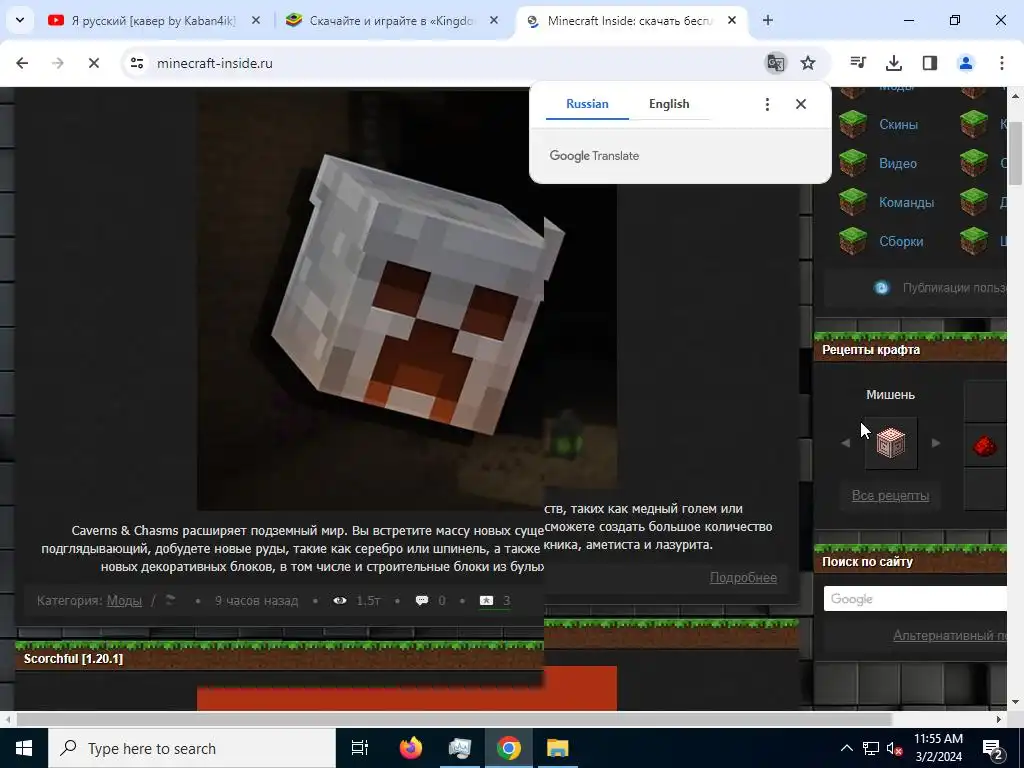Open a new browser tab

tap(768, 21)
